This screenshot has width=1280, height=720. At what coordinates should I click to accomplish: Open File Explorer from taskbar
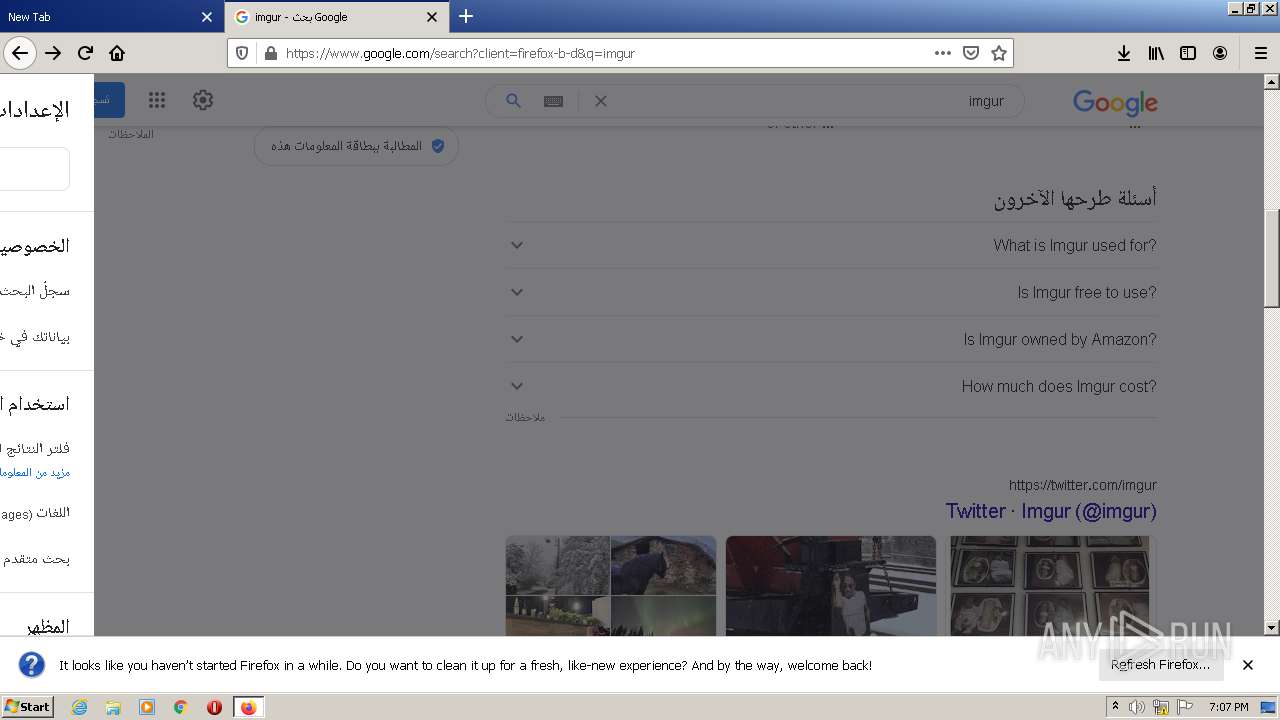pos(113,707)
